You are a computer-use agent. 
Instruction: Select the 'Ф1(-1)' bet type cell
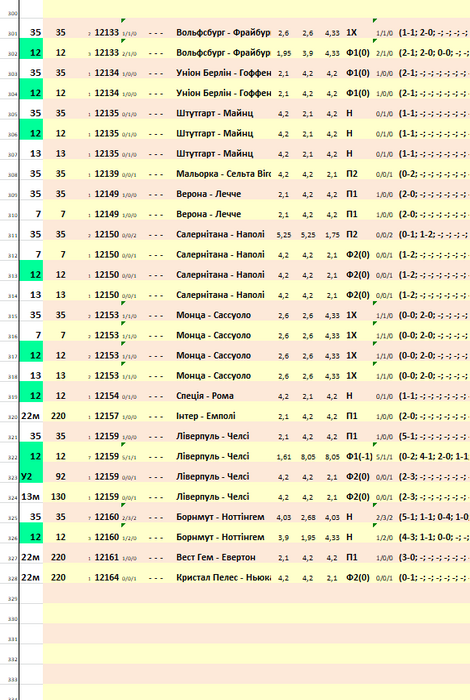(359, 456)
